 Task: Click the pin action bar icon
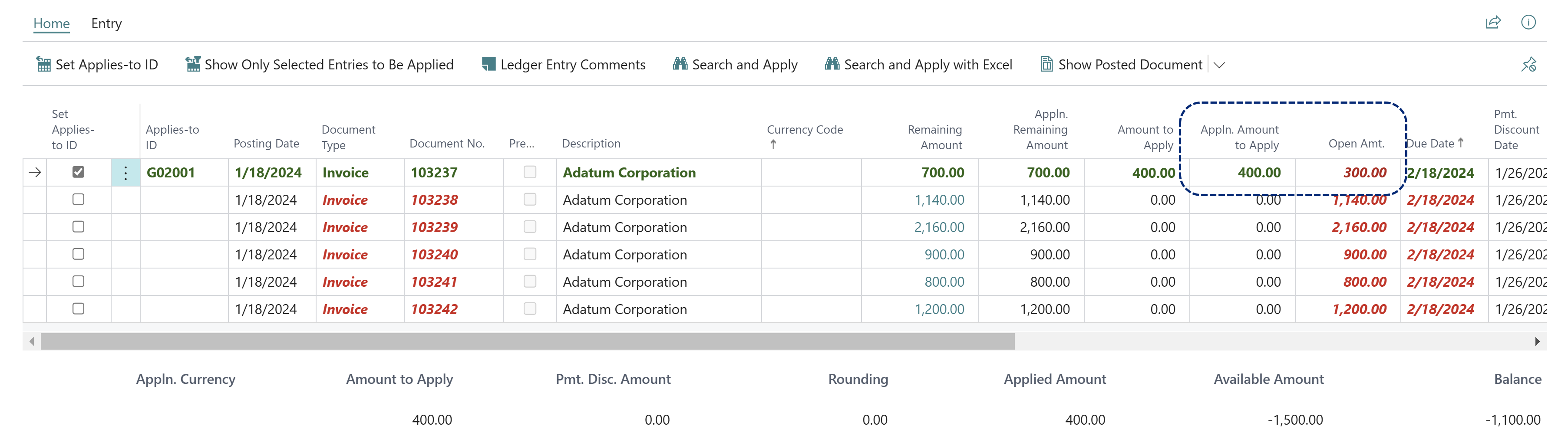[x=1528, y=65]
